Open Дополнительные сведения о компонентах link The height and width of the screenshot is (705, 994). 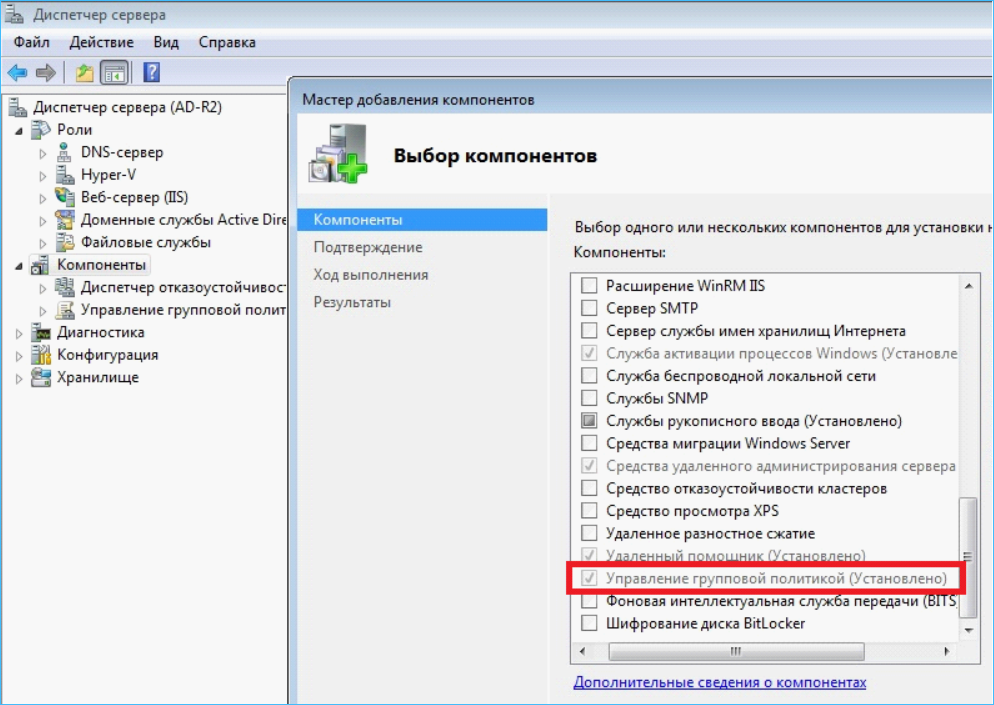(x=720, y=682)
